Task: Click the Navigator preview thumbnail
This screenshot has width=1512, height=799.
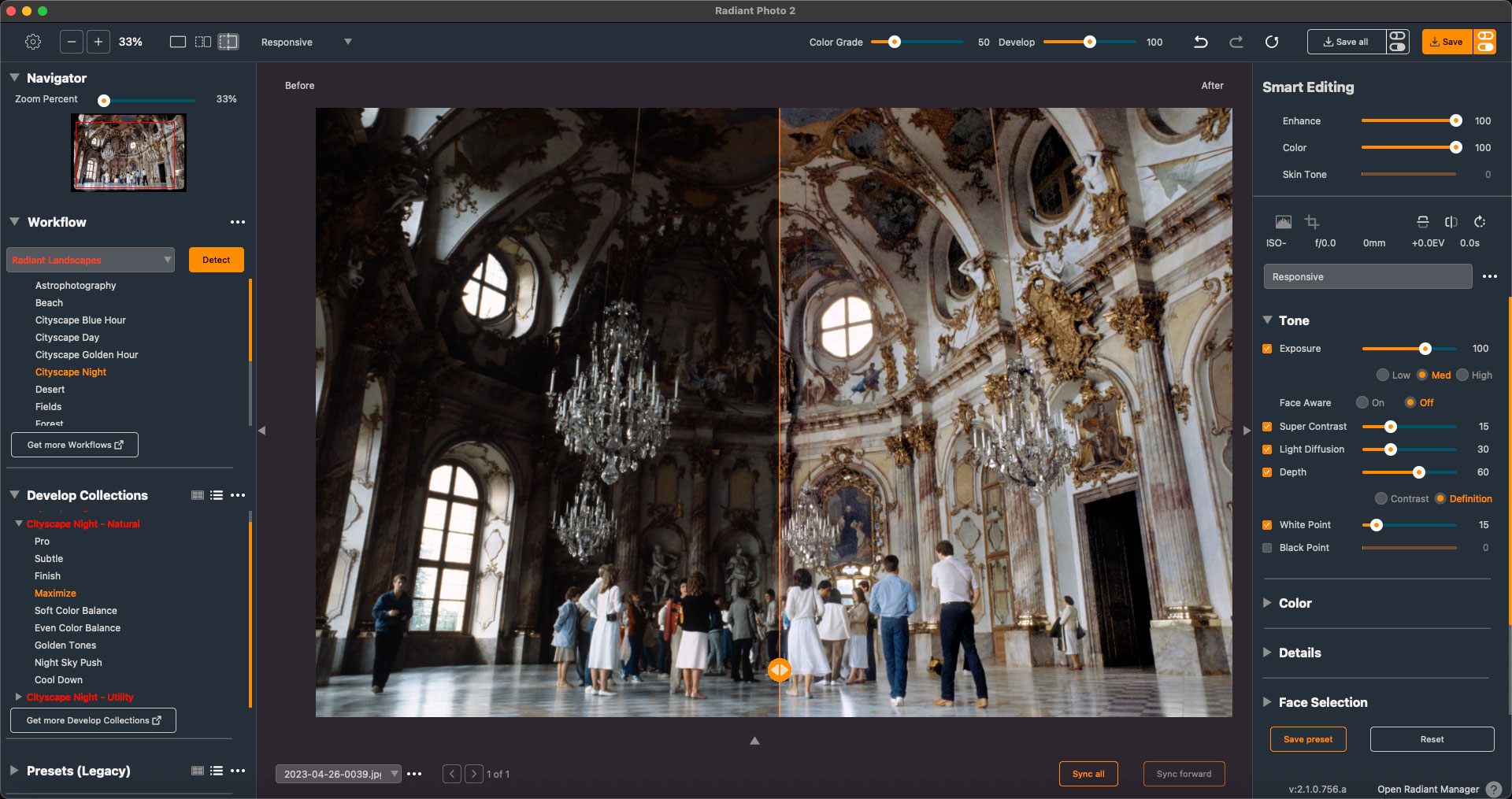Action: tap(129, 152)
